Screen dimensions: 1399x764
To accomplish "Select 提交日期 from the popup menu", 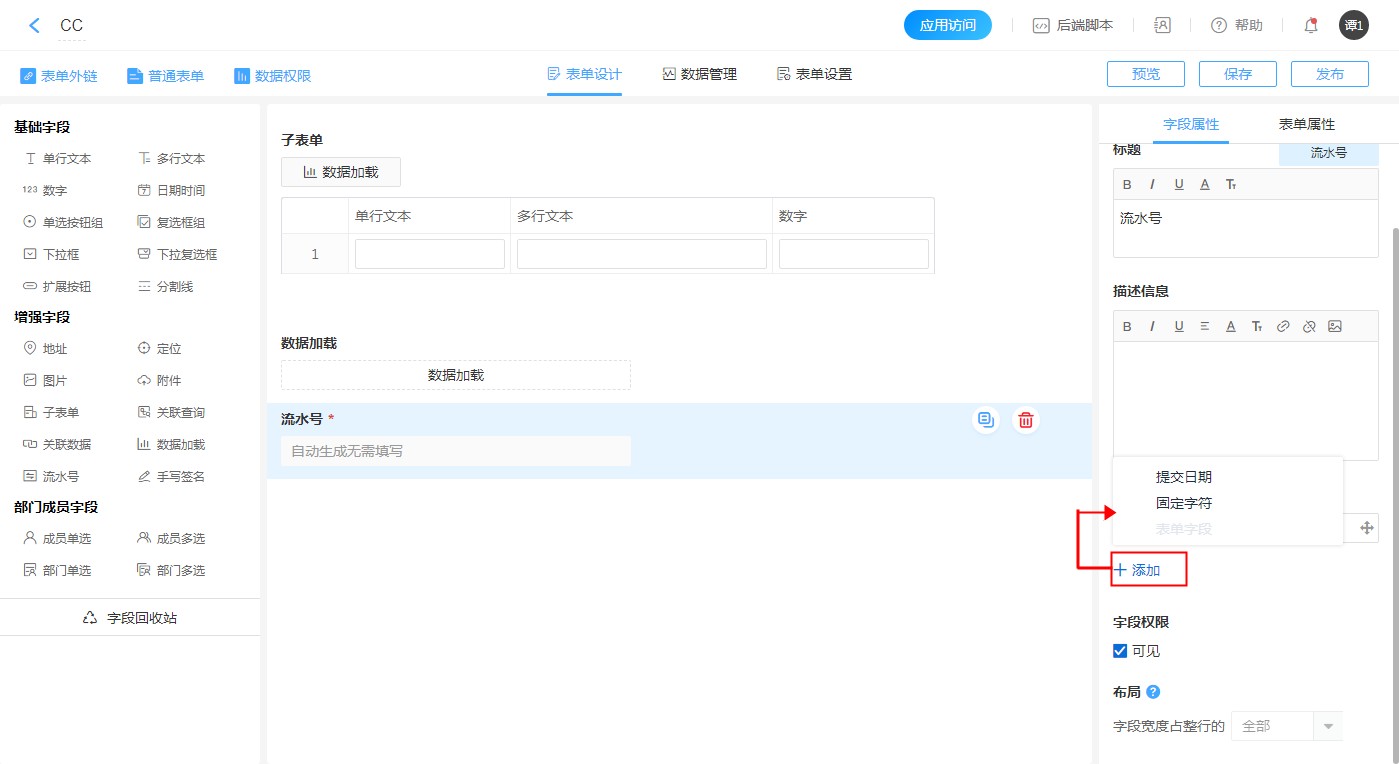I will point(1184,477).
